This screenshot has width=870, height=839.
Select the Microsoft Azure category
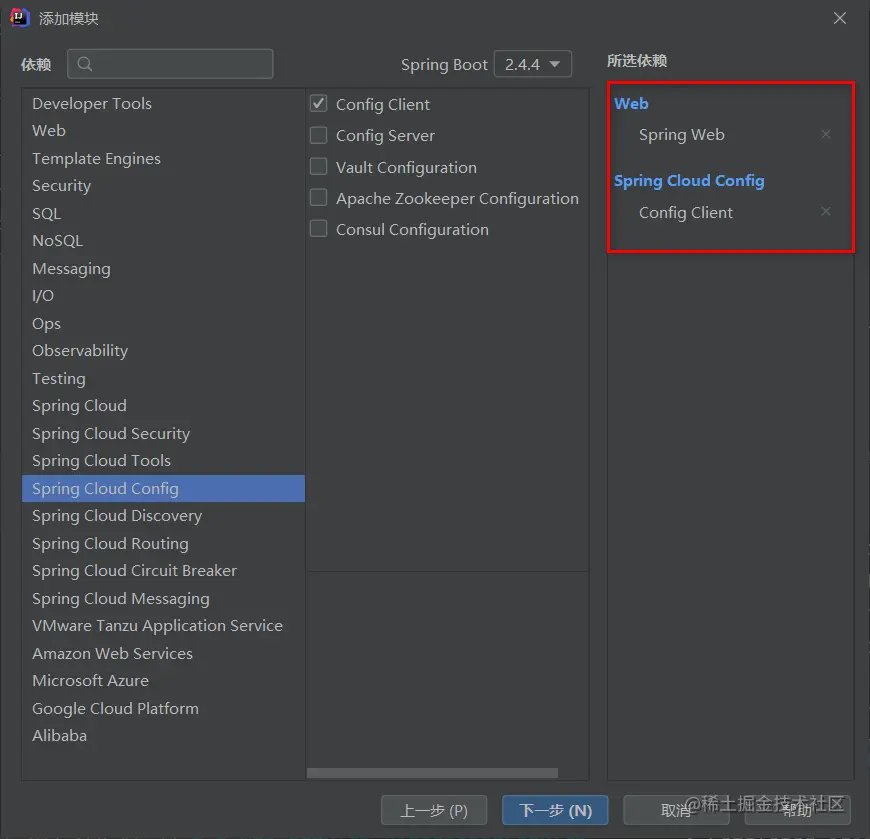tap(163, 680)
